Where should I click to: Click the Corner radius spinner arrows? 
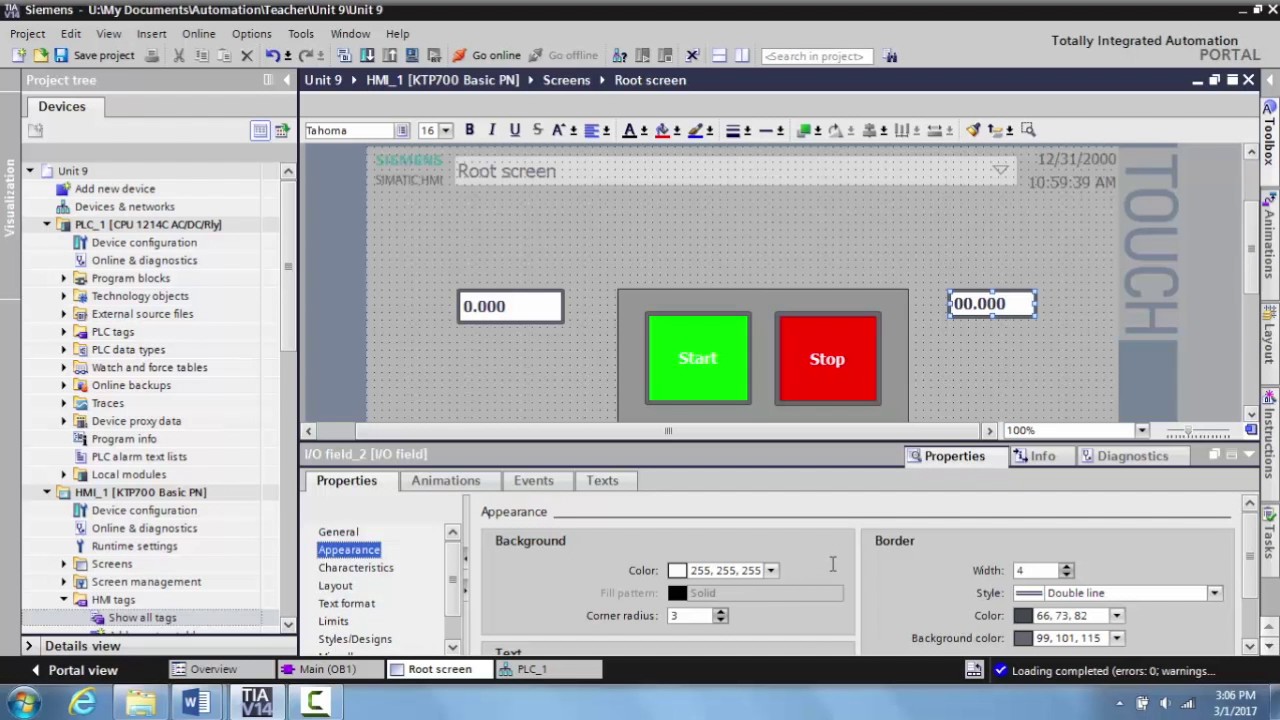[720, 616]
